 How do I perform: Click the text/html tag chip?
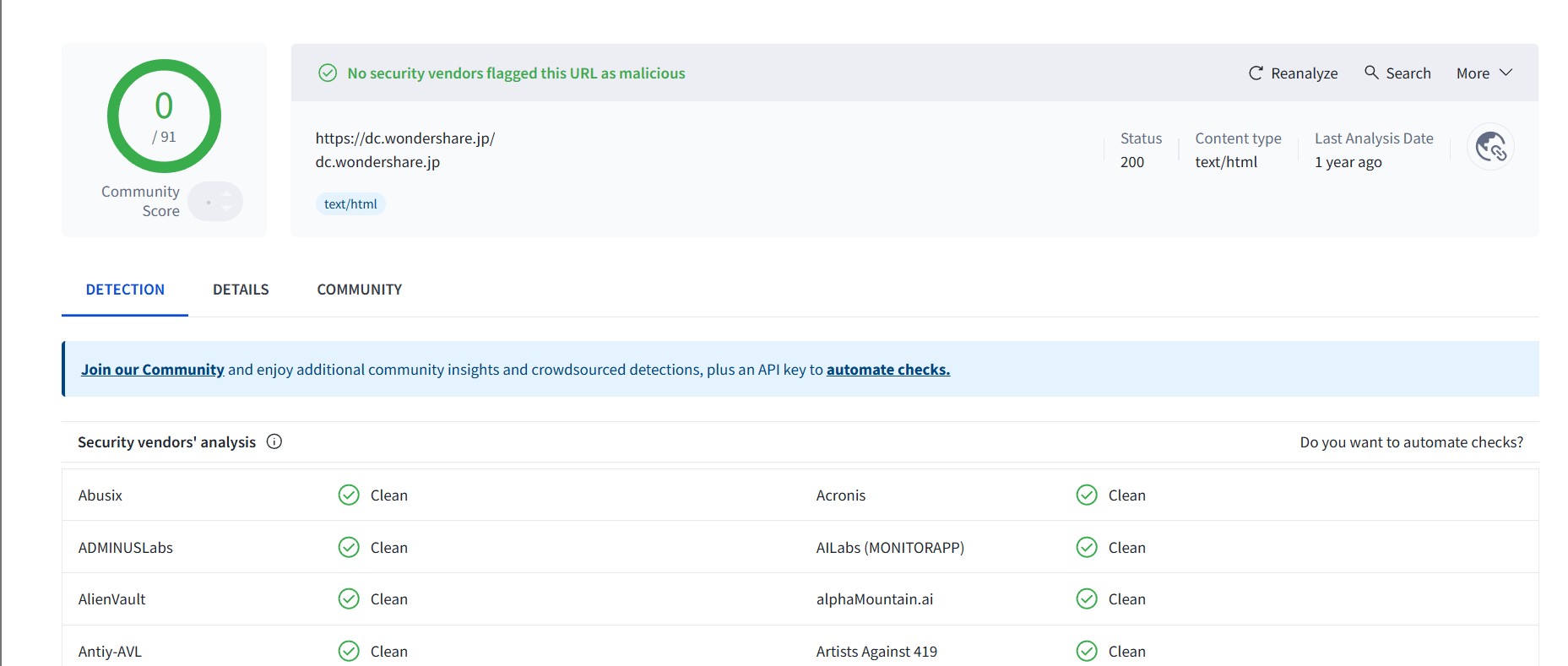tap(350, 204)
